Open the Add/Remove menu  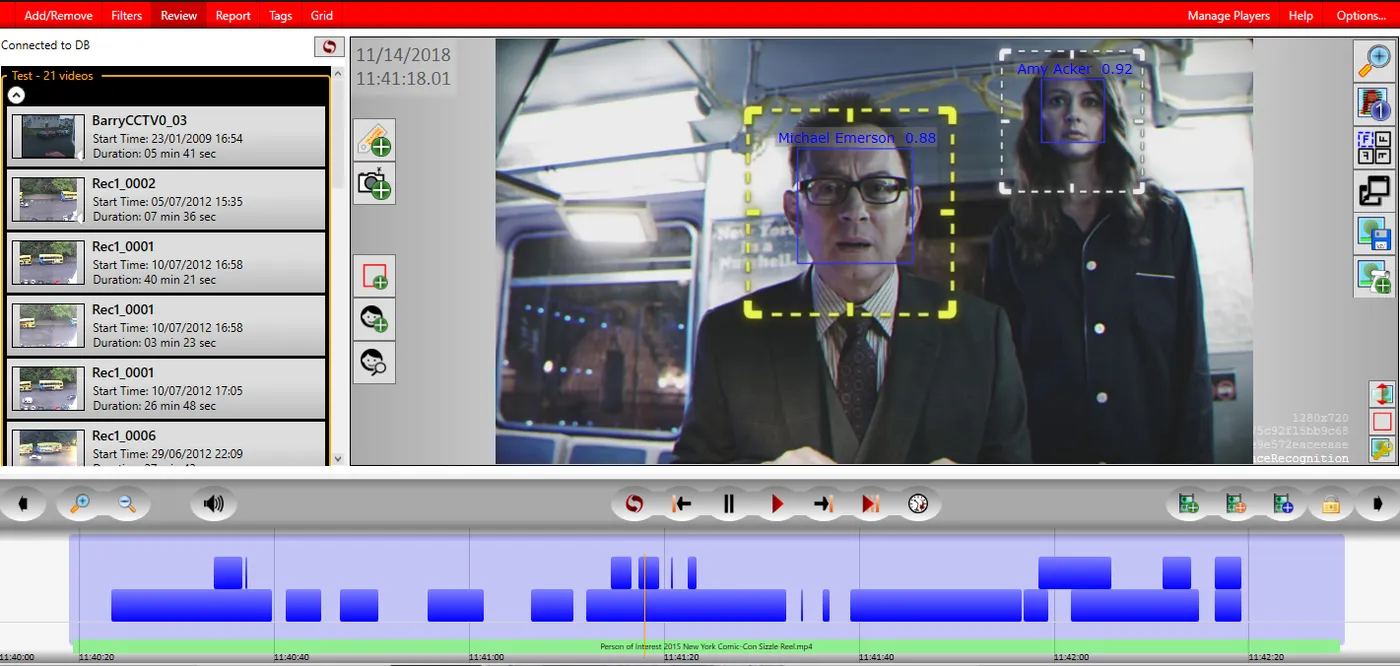[59, 15]
